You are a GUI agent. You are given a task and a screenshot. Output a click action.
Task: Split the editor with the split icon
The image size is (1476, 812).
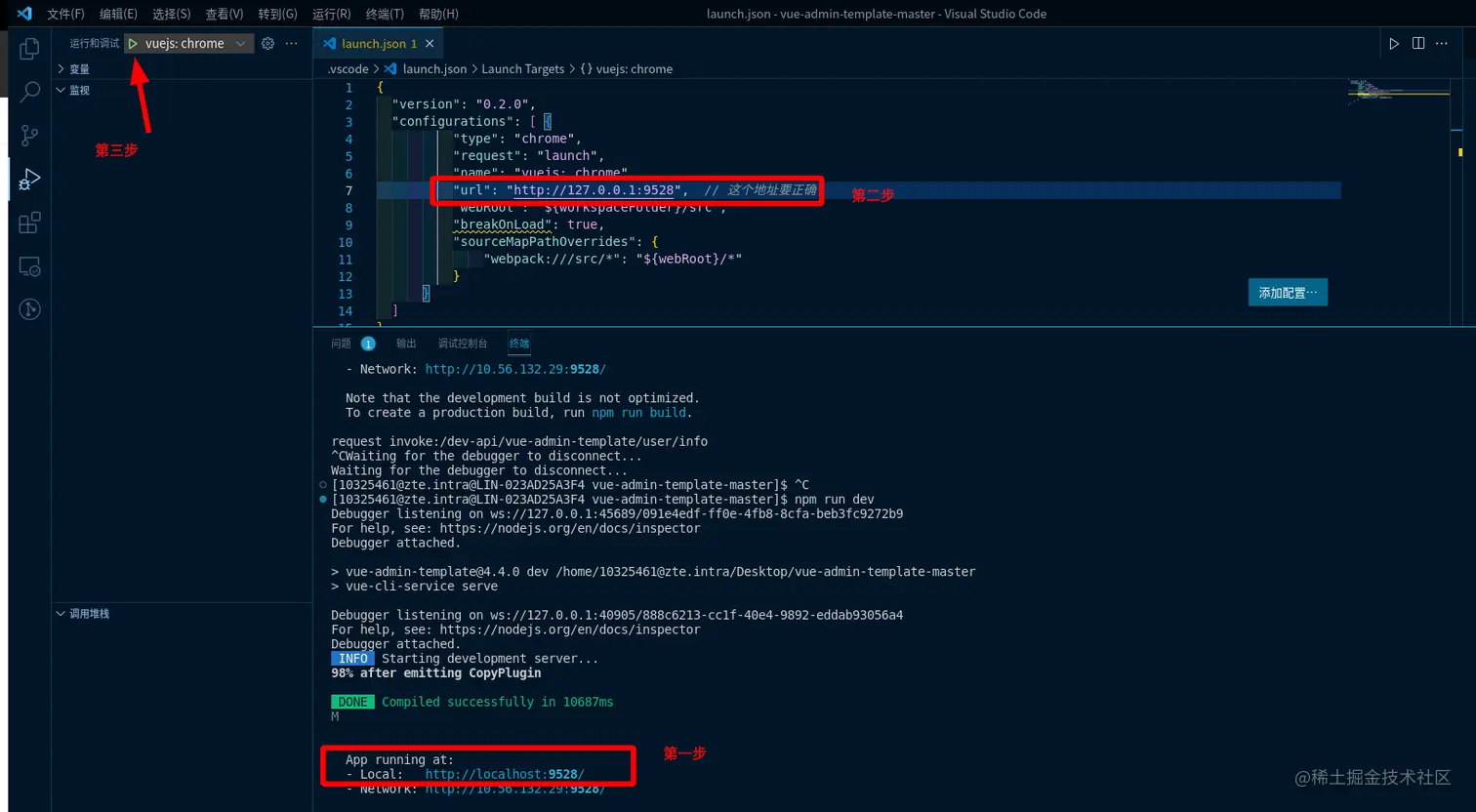pyautogui.click(x=1418, y=44)
